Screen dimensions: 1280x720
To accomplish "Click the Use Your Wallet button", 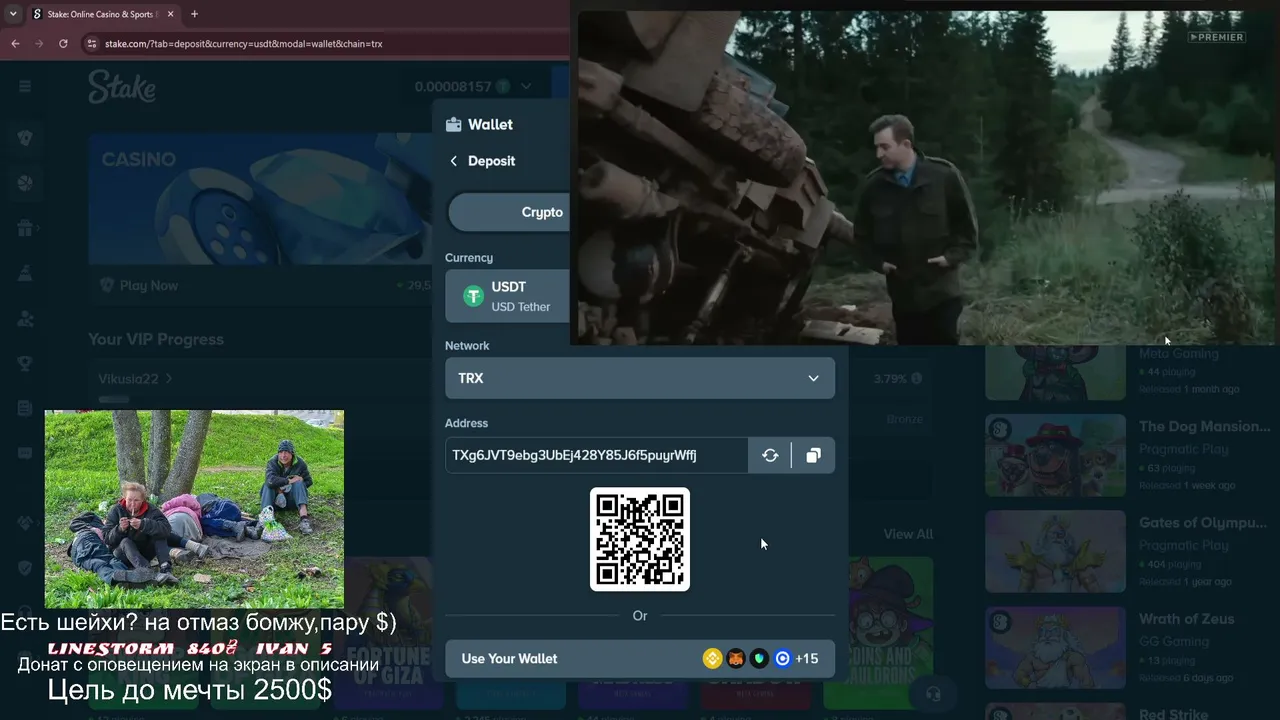I will 640,658.
